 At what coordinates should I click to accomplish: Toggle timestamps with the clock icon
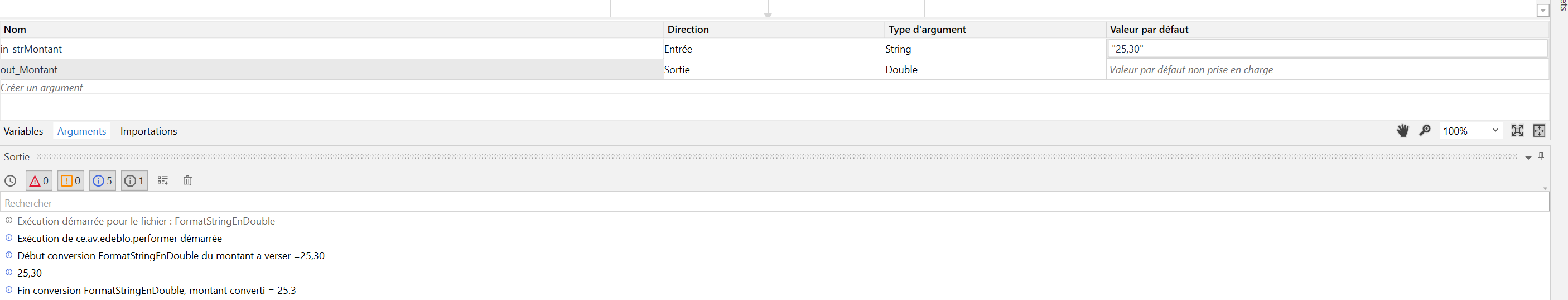tap(11, 180)
